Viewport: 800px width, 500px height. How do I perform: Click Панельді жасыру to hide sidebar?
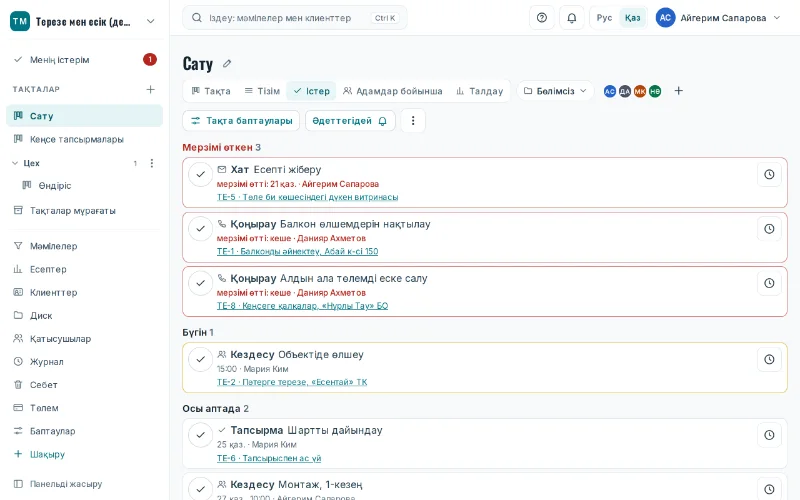(x=84, y=484)
